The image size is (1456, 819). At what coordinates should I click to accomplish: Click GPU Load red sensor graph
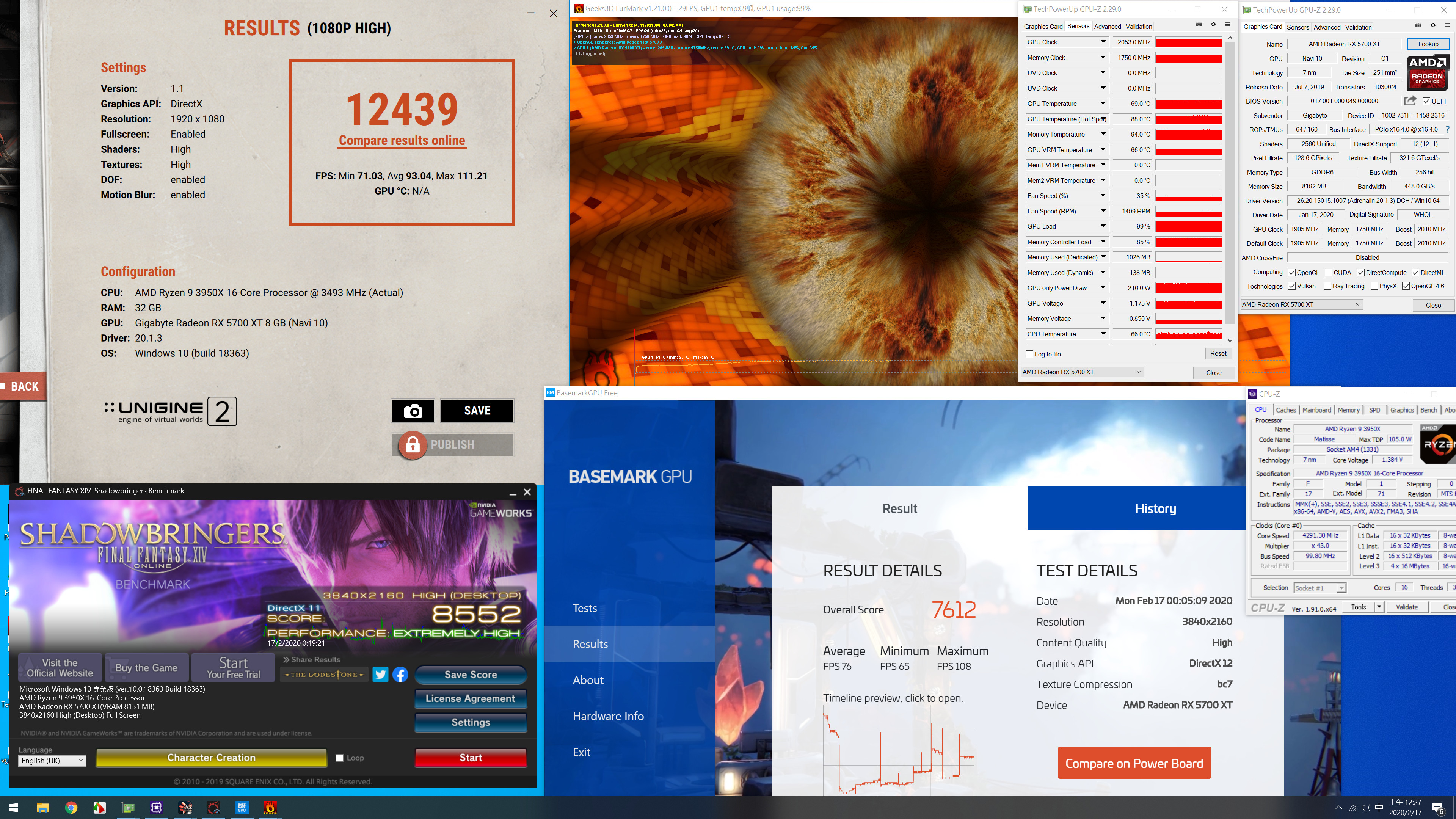point(1188,227)
